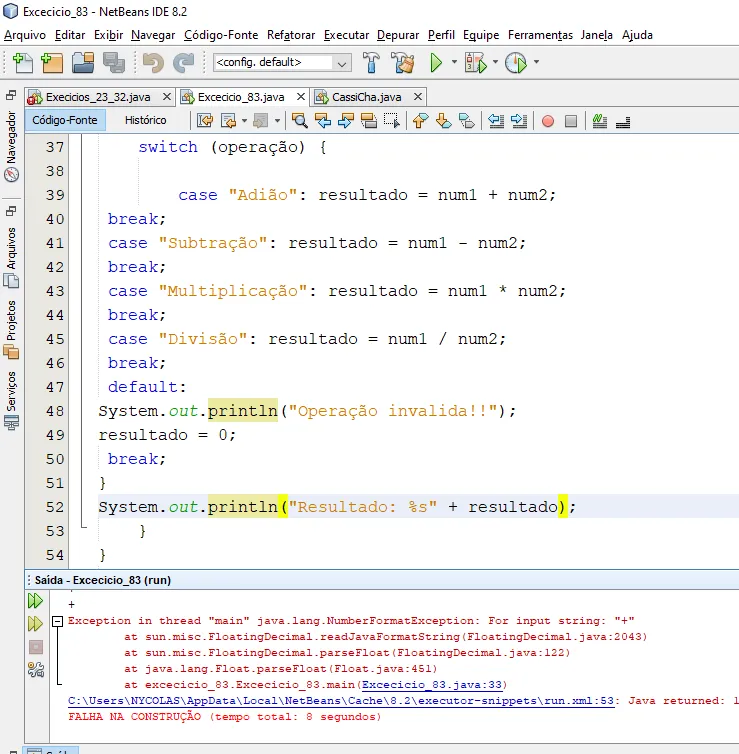Viewport: 739px width, 754px height.
Task: Click the Build Project hammer icon
Action: tap(371, 63)
